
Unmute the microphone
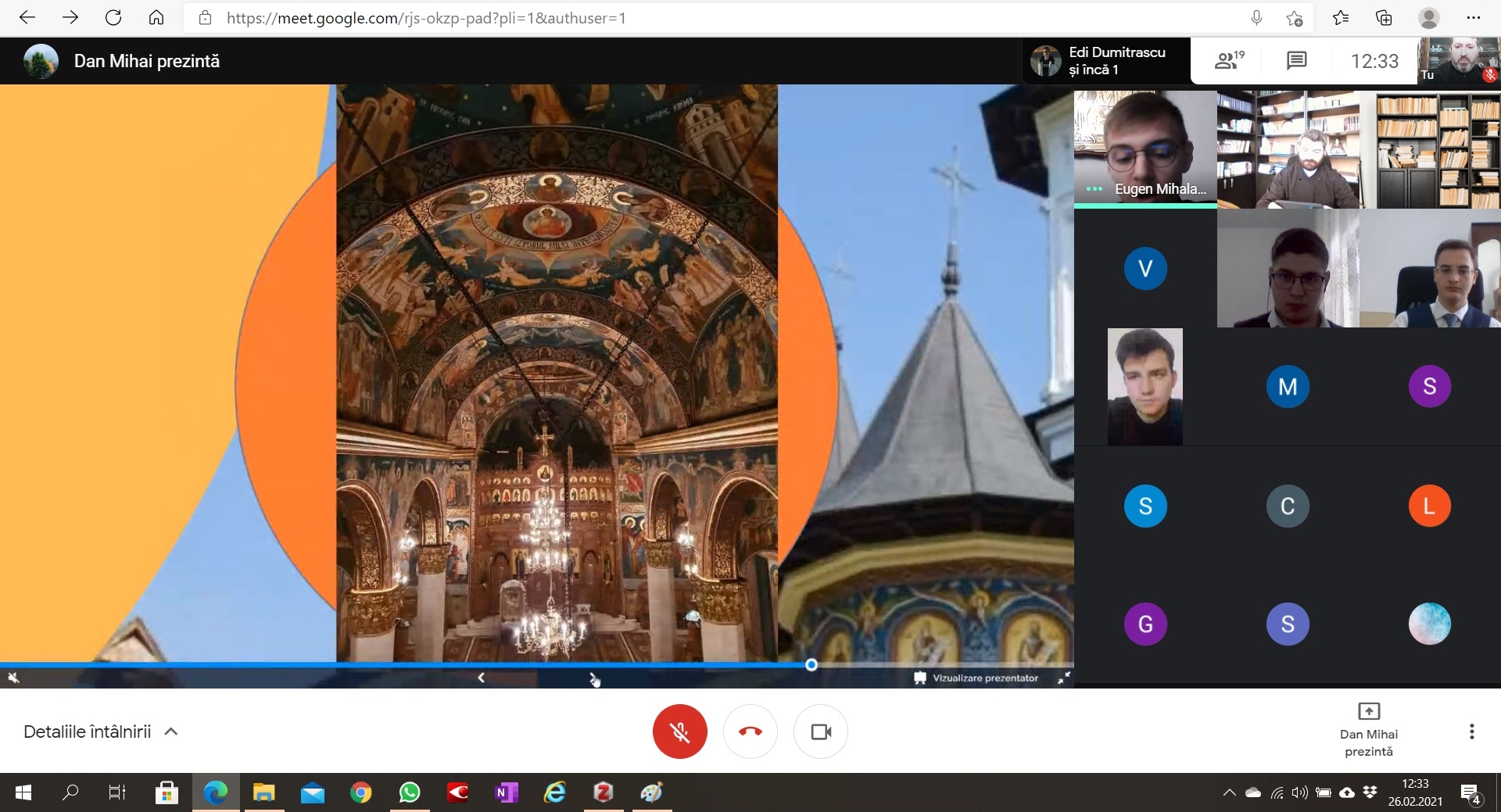679,732
